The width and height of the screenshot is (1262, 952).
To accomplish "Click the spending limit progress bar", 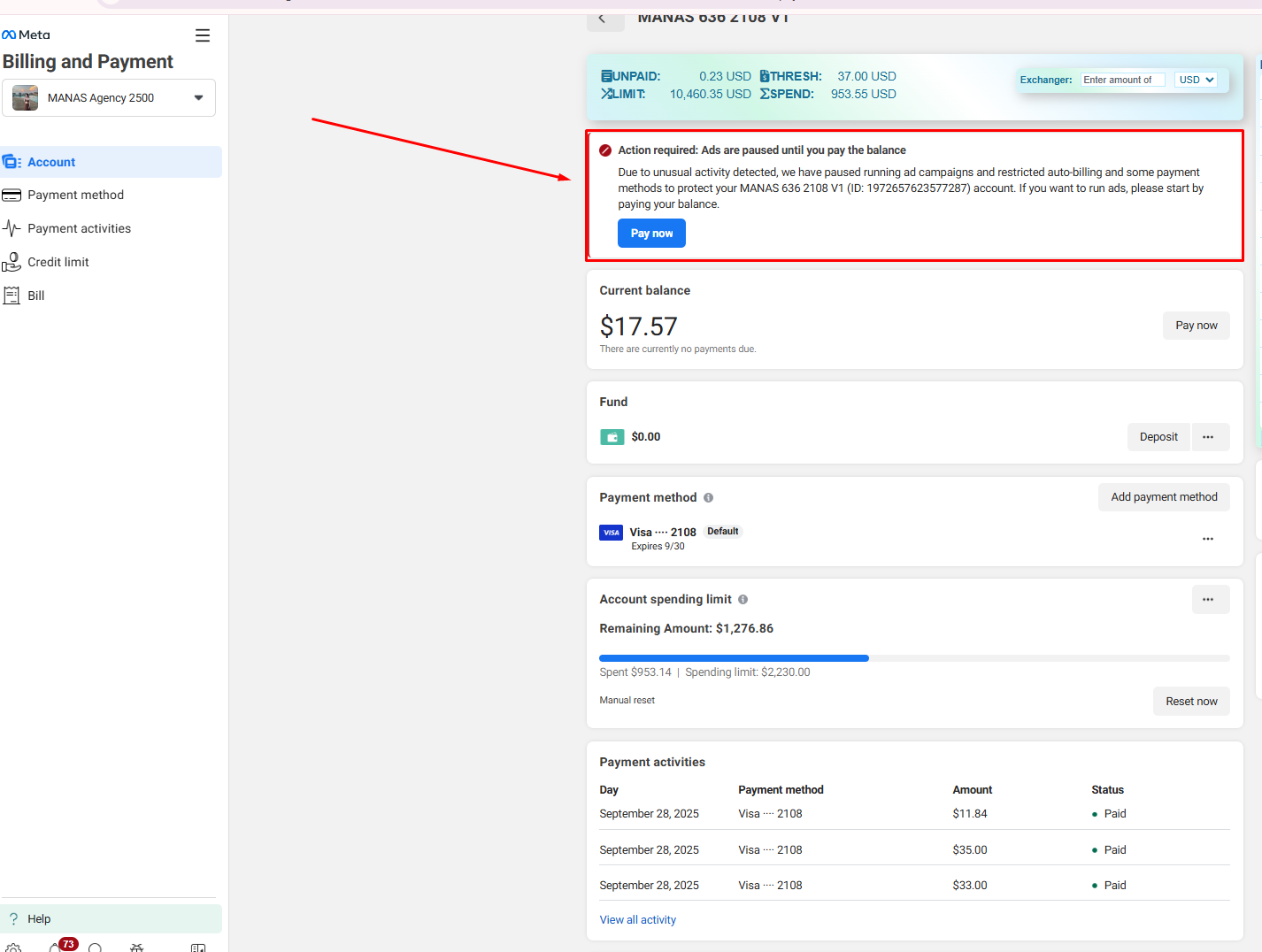I will click(914, 658).
